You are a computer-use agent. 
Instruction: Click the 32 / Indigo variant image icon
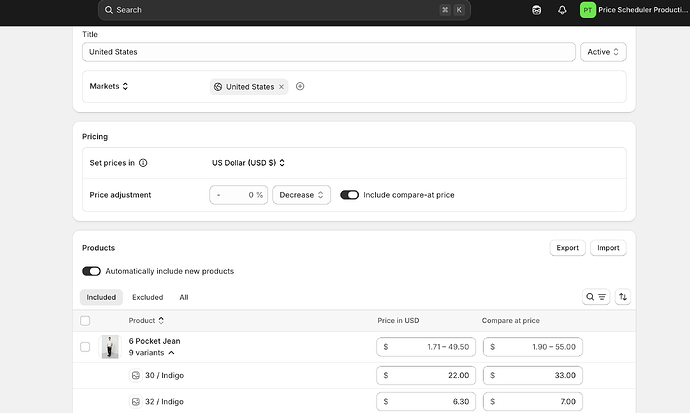pyautogui.click(x=136, y=401)
